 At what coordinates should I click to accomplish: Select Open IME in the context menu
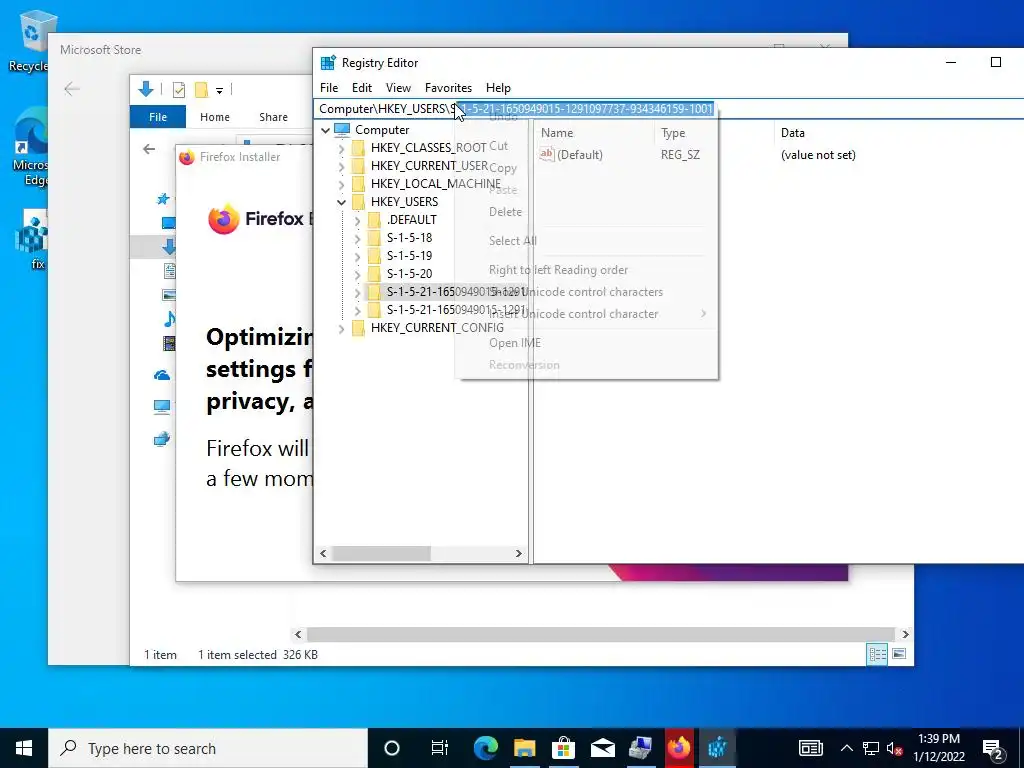[515, 343]
